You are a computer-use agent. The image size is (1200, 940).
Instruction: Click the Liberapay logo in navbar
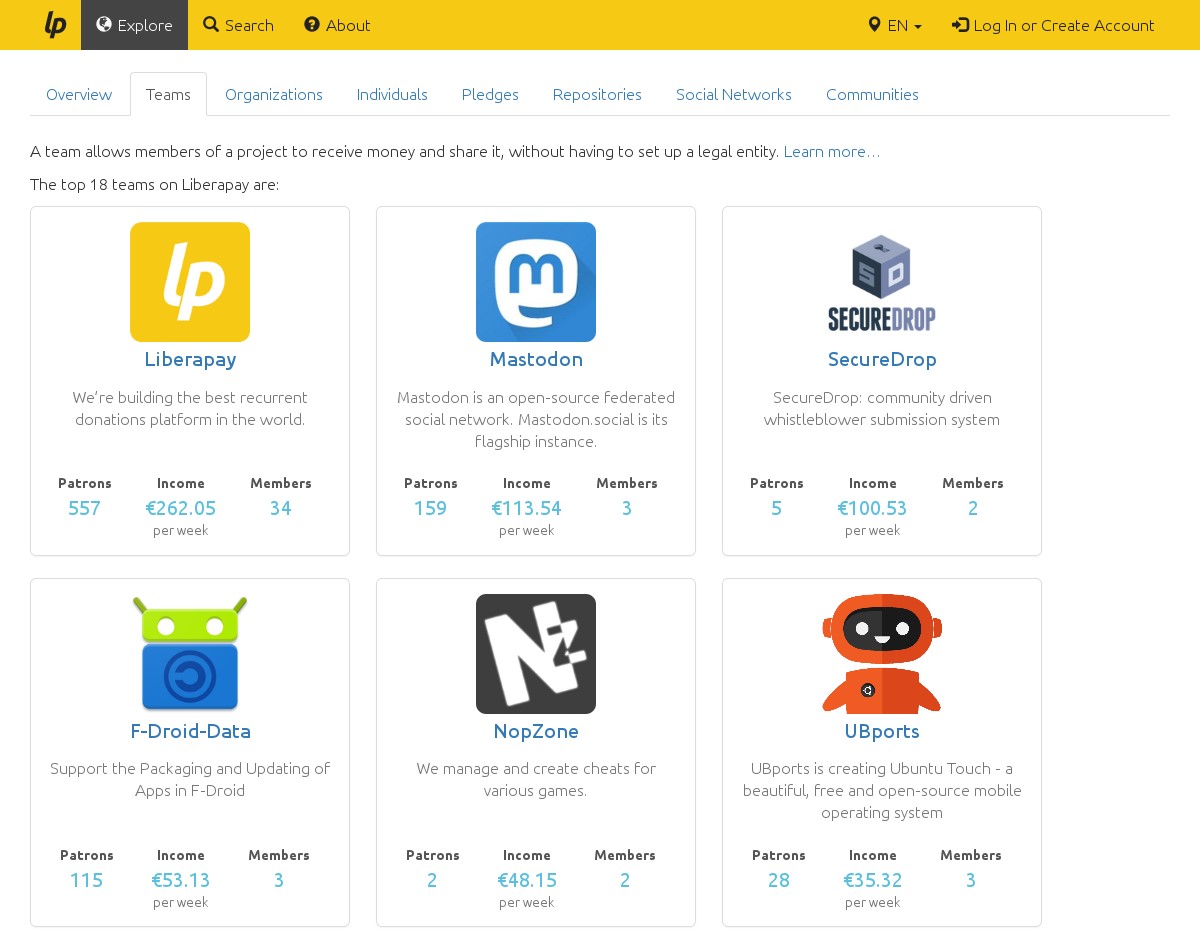point(55,25)
